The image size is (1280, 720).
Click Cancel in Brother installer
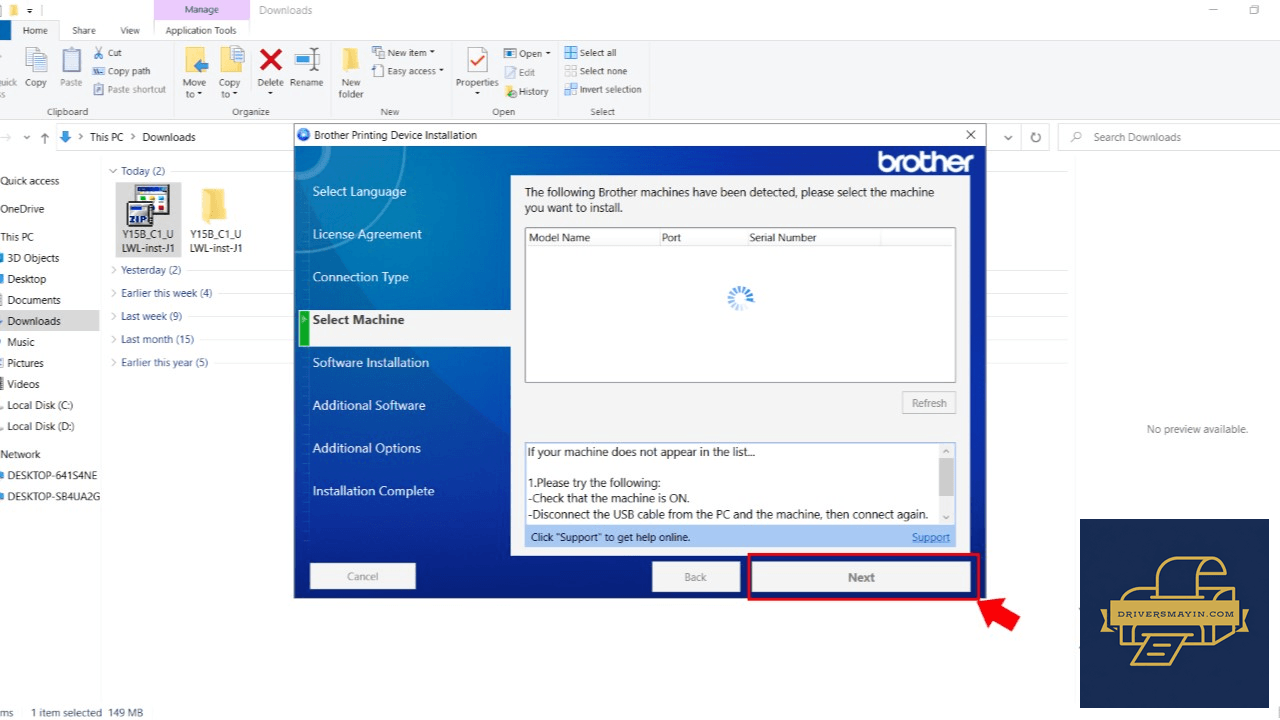(363, 576)
